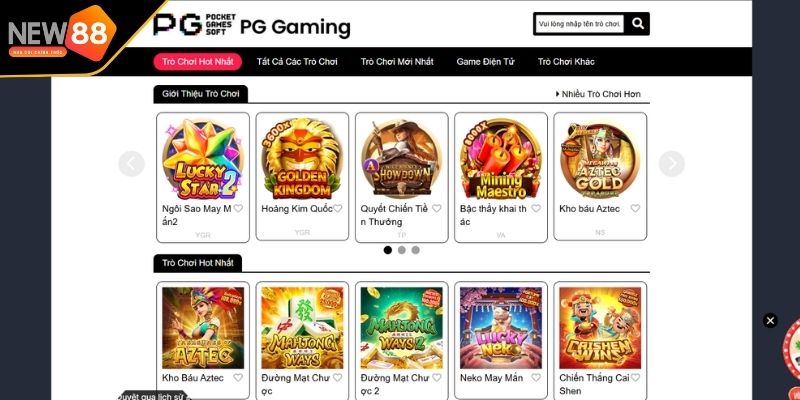Favorite Ngôi Sao May Mắn2 with heart
800x400 pixels.
tap(238, 208)
